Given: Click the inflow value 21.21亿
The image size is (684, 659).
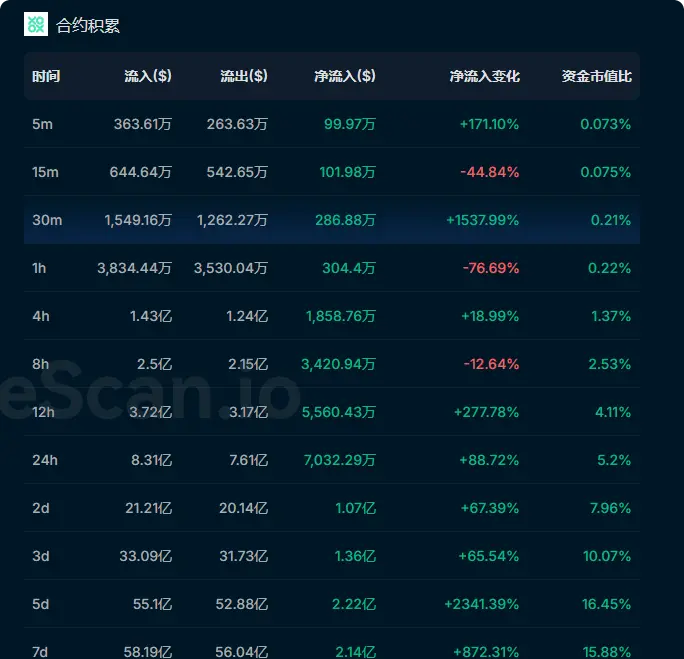Looking at the screenshot, I should 149,508.
